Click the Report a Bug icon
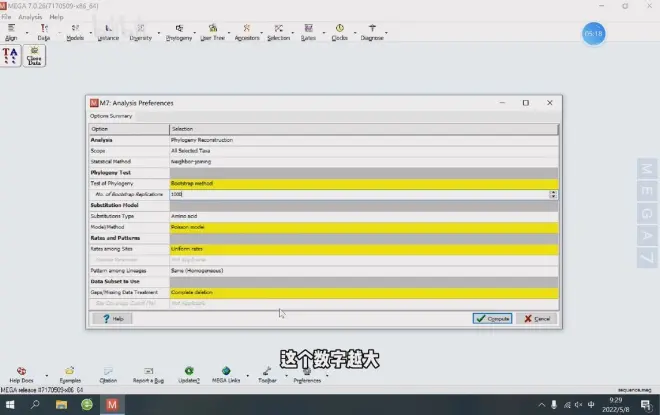The image size is (660, 415). pyautogui.click(x=148, y=374)
